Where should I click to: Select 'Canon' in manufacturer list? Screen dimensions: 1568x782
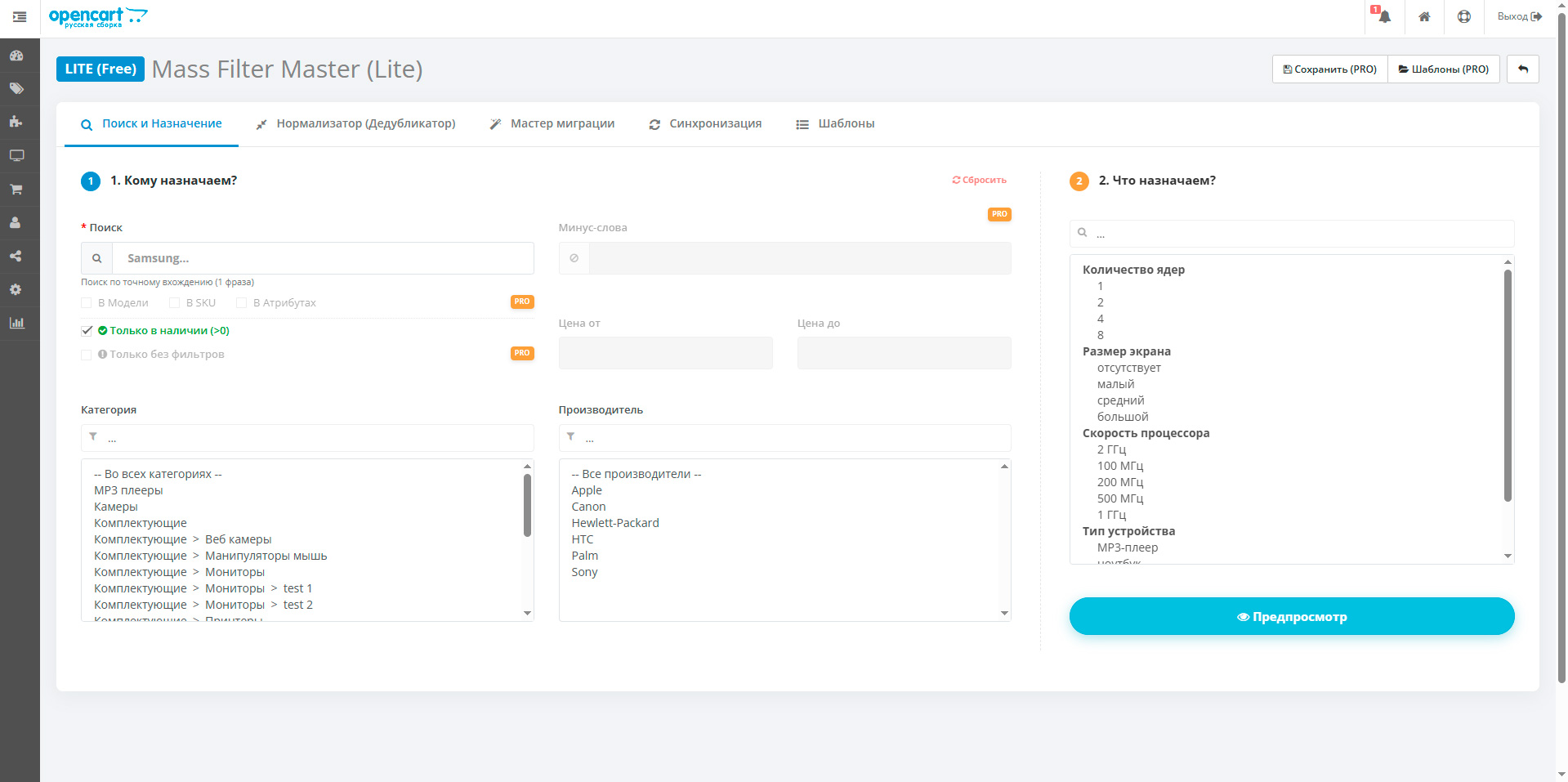tap(588, 507)
